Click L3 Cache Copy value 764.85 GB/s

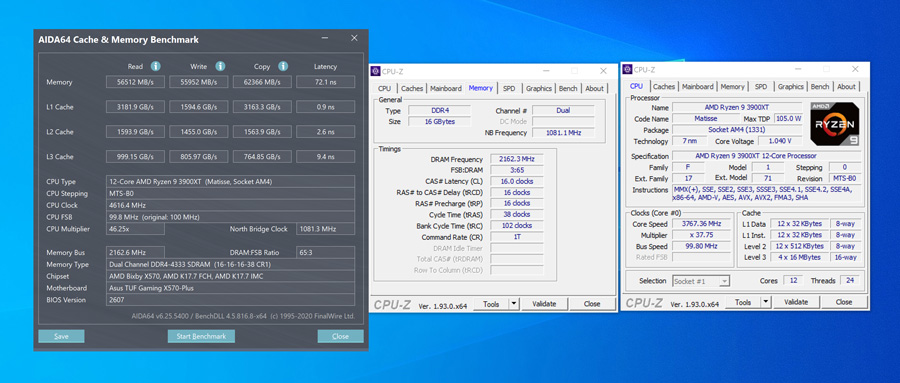click(262, 156)
